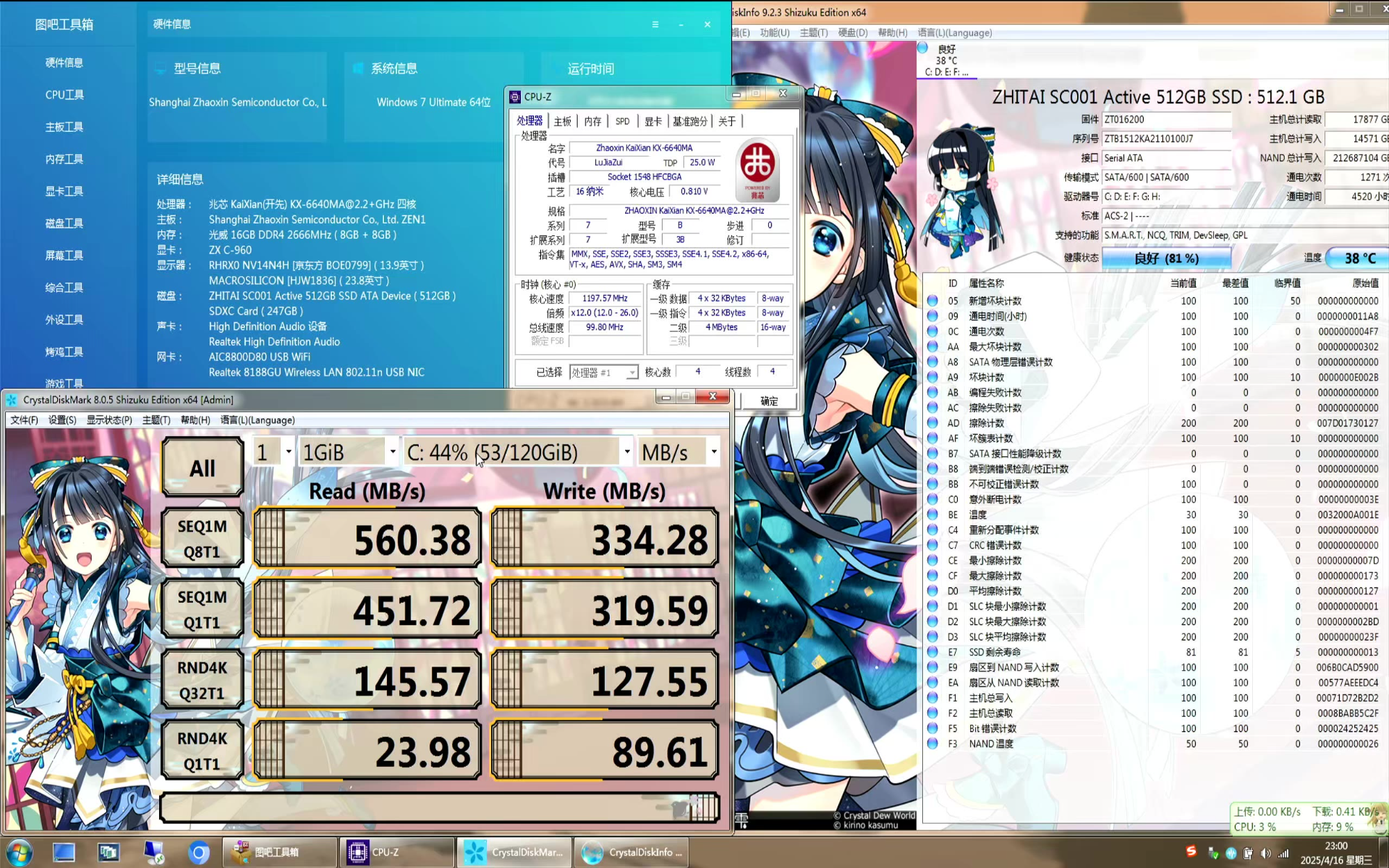This screenshot has height=868, width=1389.
Task: Open the Windows Start orb
Action: 19,852
